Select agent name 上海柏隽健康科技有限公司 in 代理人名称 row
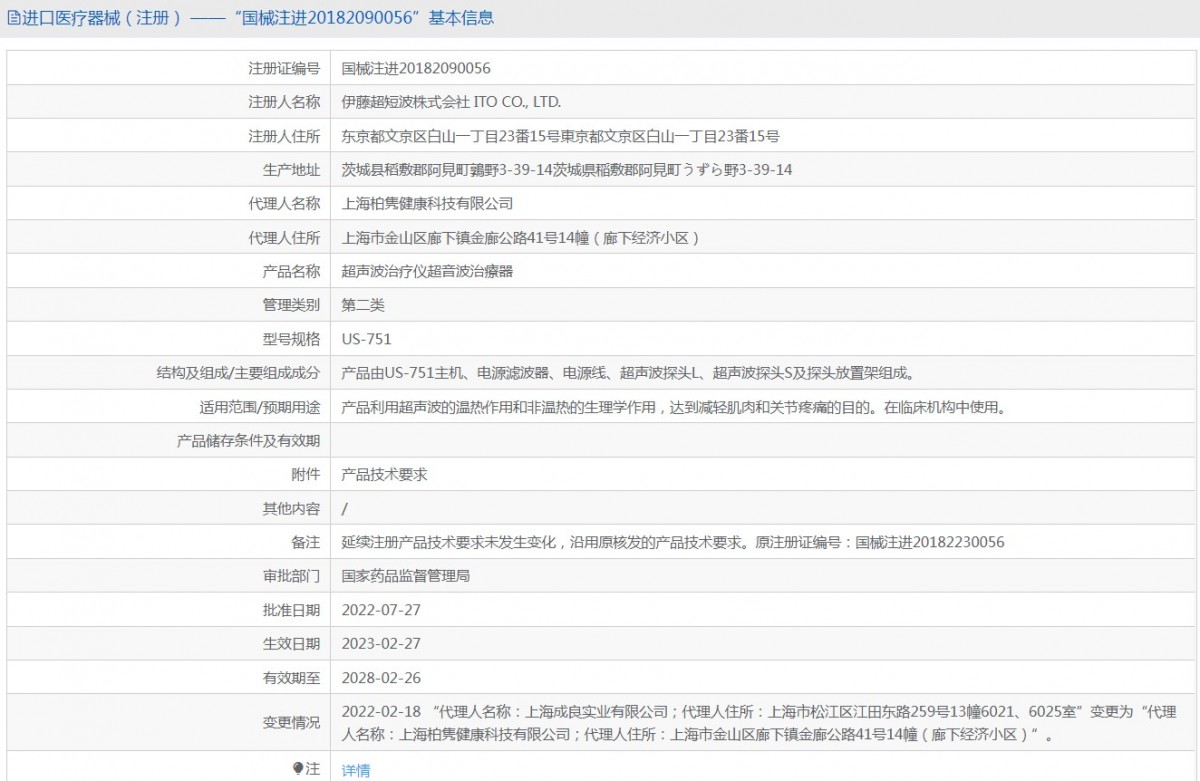Image resolution: width=1200 pixels, height=781 pixels. point(428,203)
